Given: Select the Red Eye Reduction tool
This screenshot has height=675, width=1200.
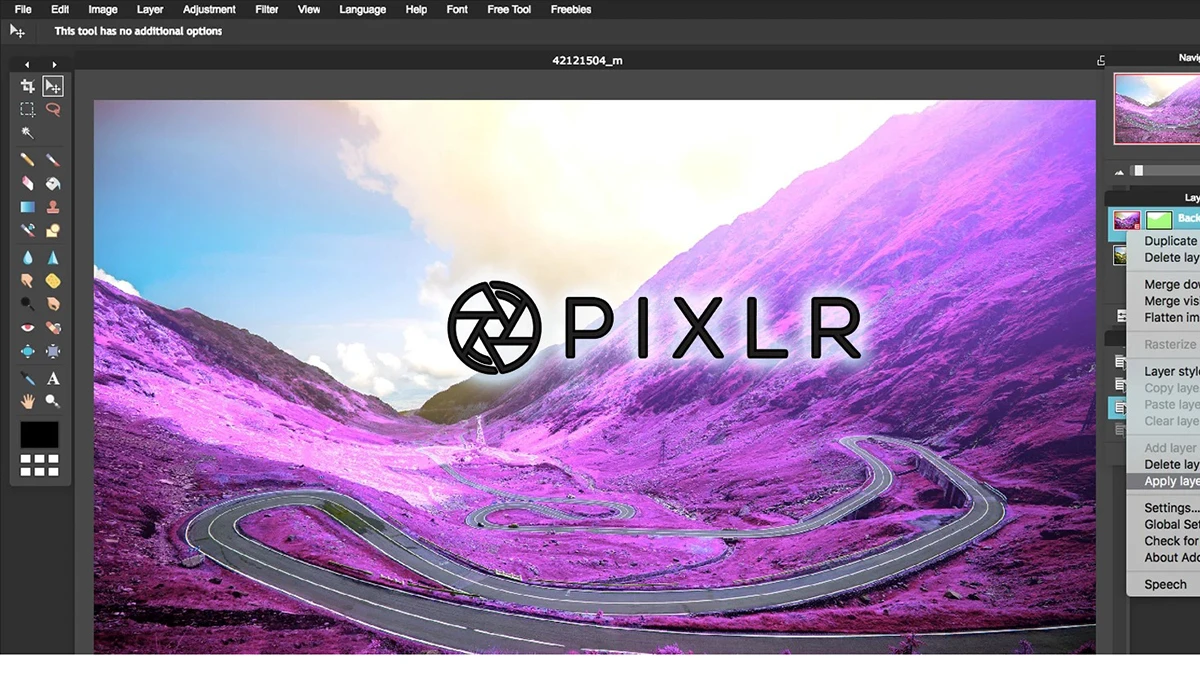Looking at the screenshot, I should [x=28, y=327].
